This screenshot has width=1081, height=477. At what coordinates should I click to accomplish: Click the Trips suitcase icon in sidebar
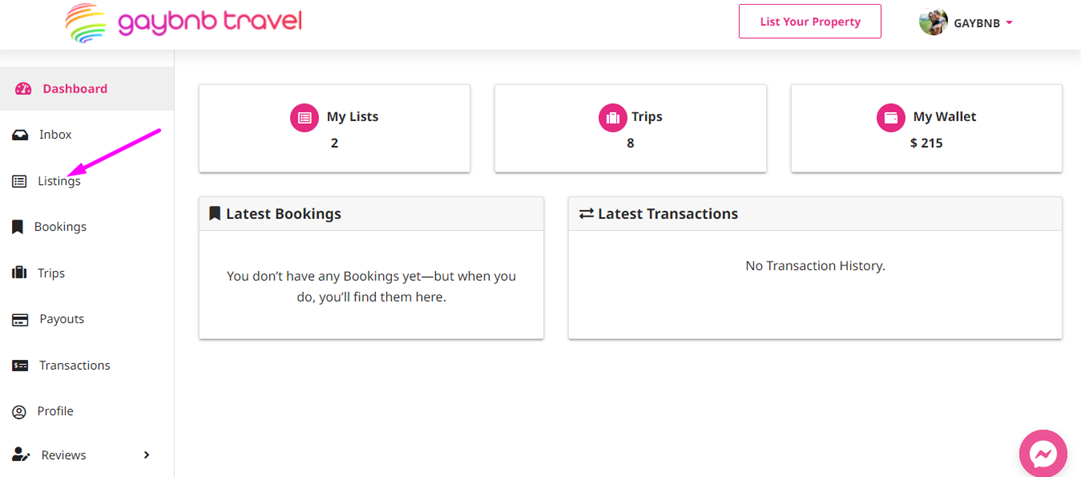[x=19, y=273]
